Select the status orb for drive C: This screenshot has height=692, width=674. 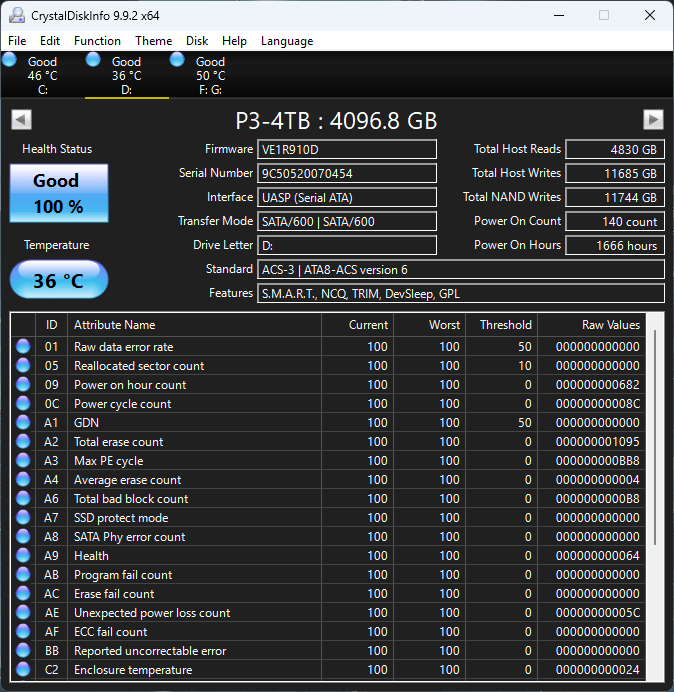9,60
